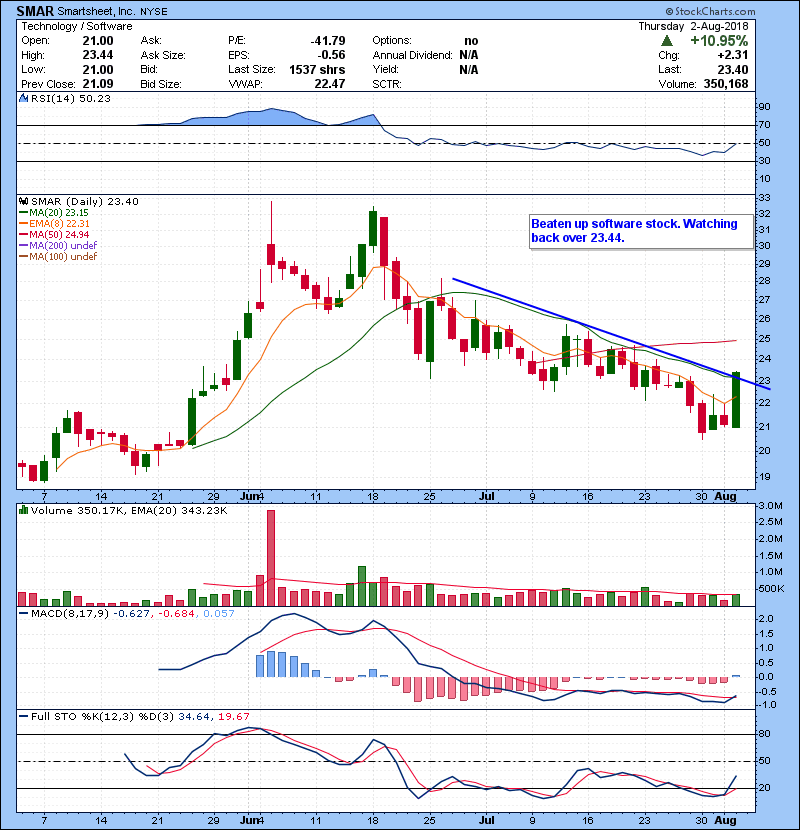This screenshot has height=830, width=800.
Task: Click the MA(20) 23.15 legend entry
Action: [x=53, y=213]
